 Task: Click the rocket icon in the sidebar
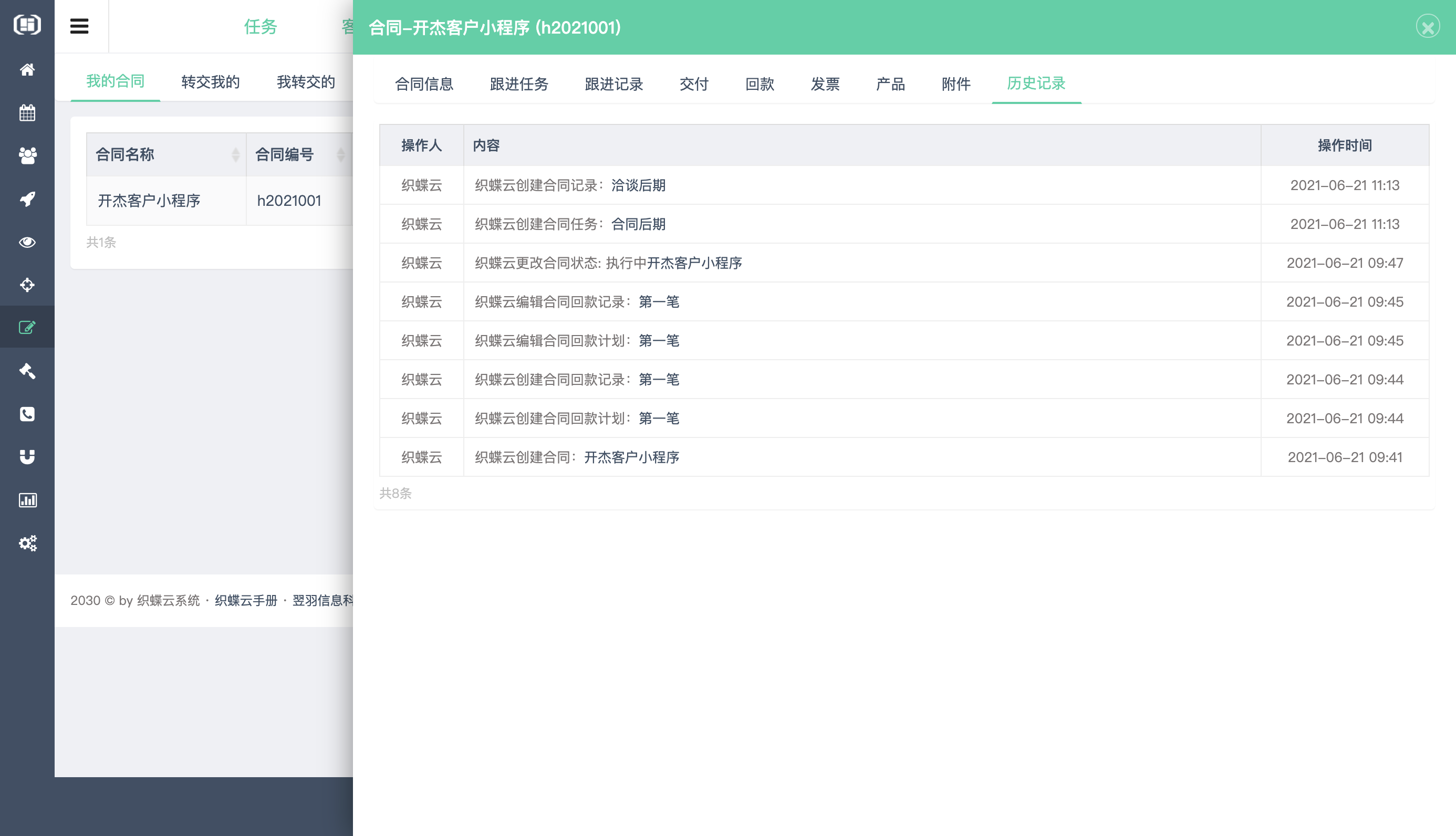point(27,198)
